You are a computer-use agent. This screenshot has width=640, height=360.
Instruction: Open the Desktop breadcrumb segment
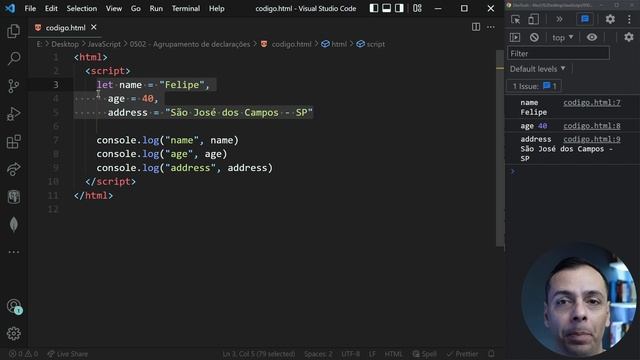65,44
